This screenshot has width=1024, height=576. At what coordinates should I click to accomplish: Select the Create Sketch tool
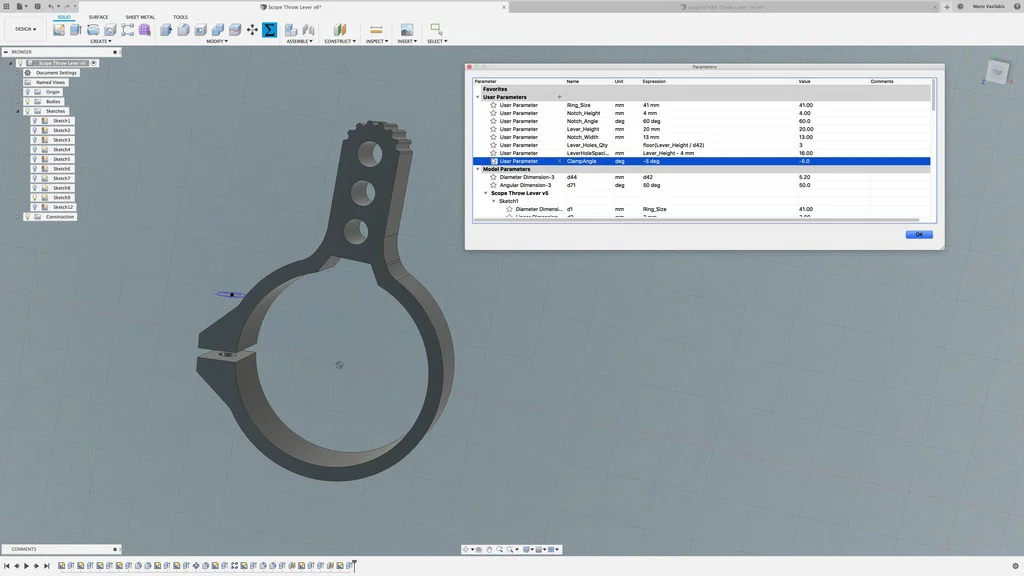point(58,30)
